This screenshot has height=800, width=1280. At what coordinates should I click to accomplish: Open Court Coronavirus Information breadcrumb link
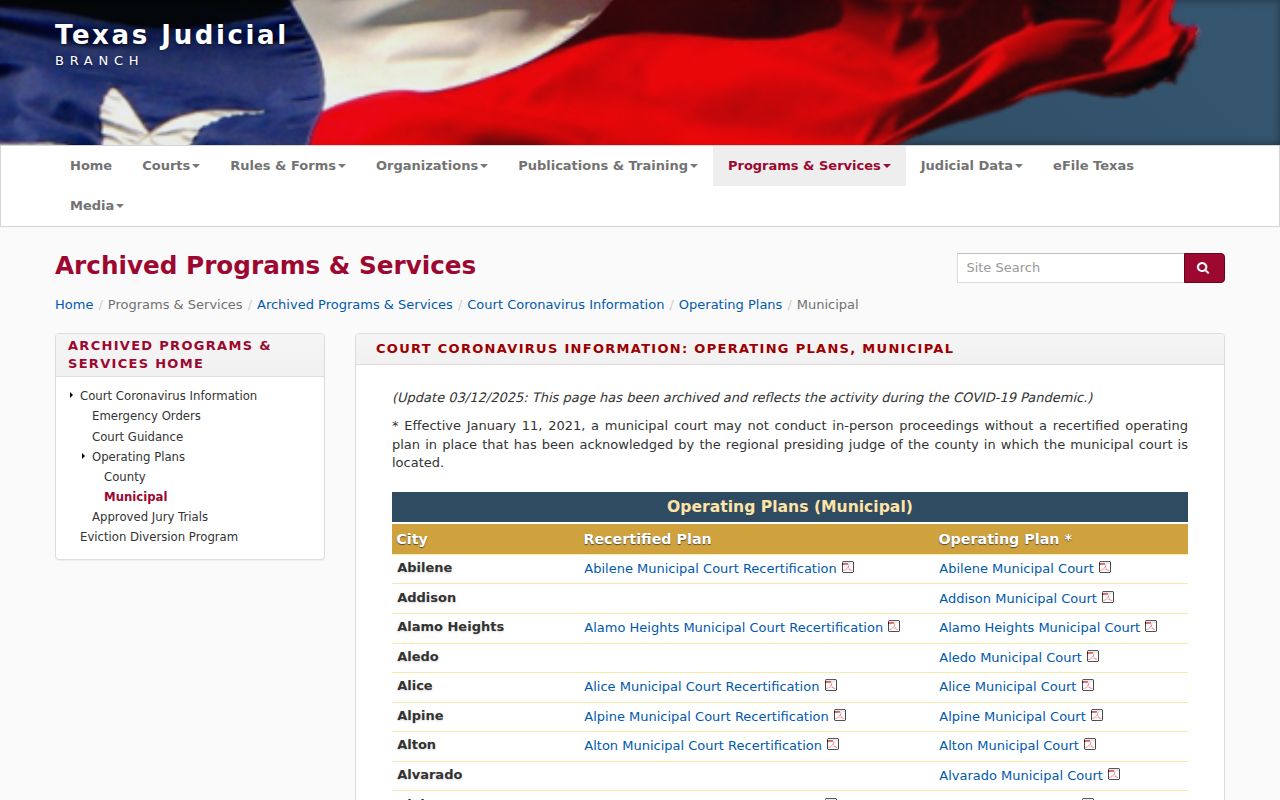point(566,305)
